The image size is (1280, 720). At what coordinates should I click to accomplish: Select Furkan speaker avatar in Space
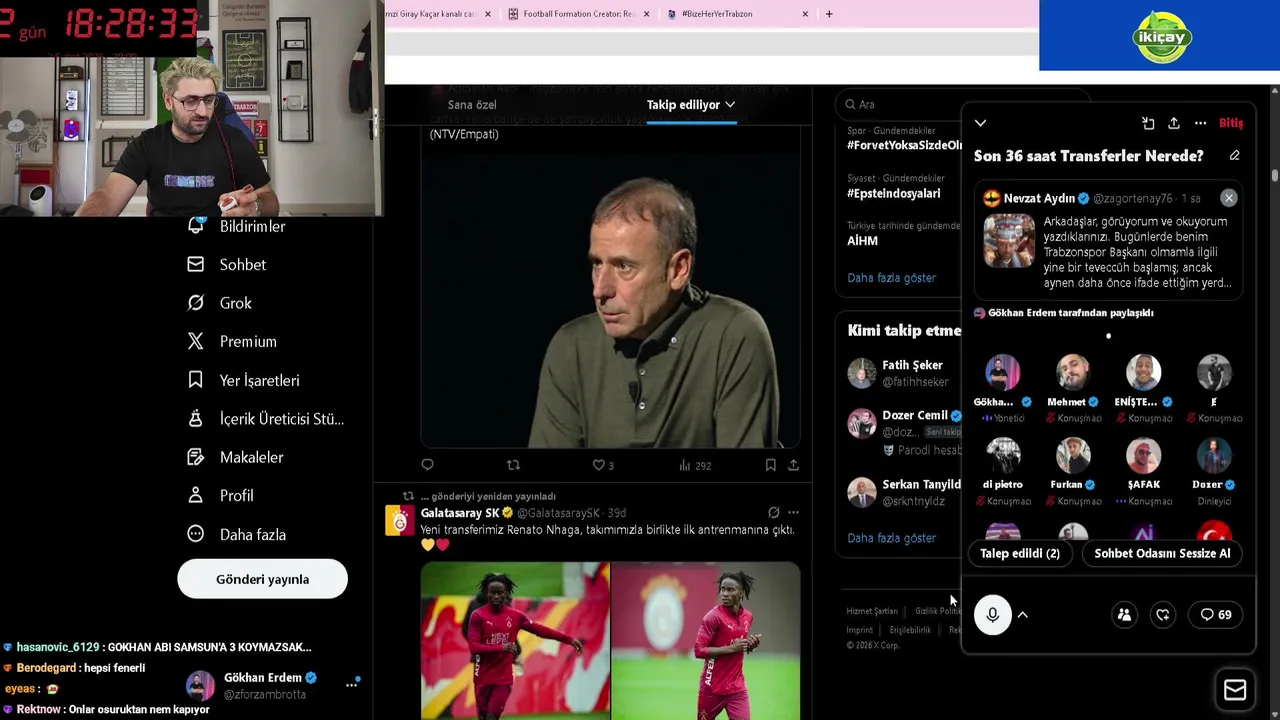pyautogui.click(x=1073, y=455)
